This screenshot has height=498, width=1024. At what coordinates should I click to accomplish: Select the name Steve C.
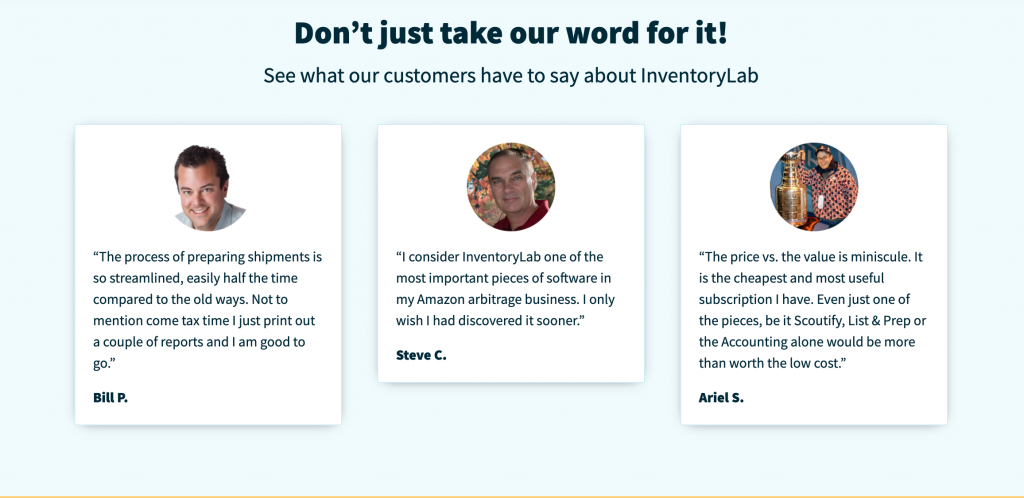[421, 355]
